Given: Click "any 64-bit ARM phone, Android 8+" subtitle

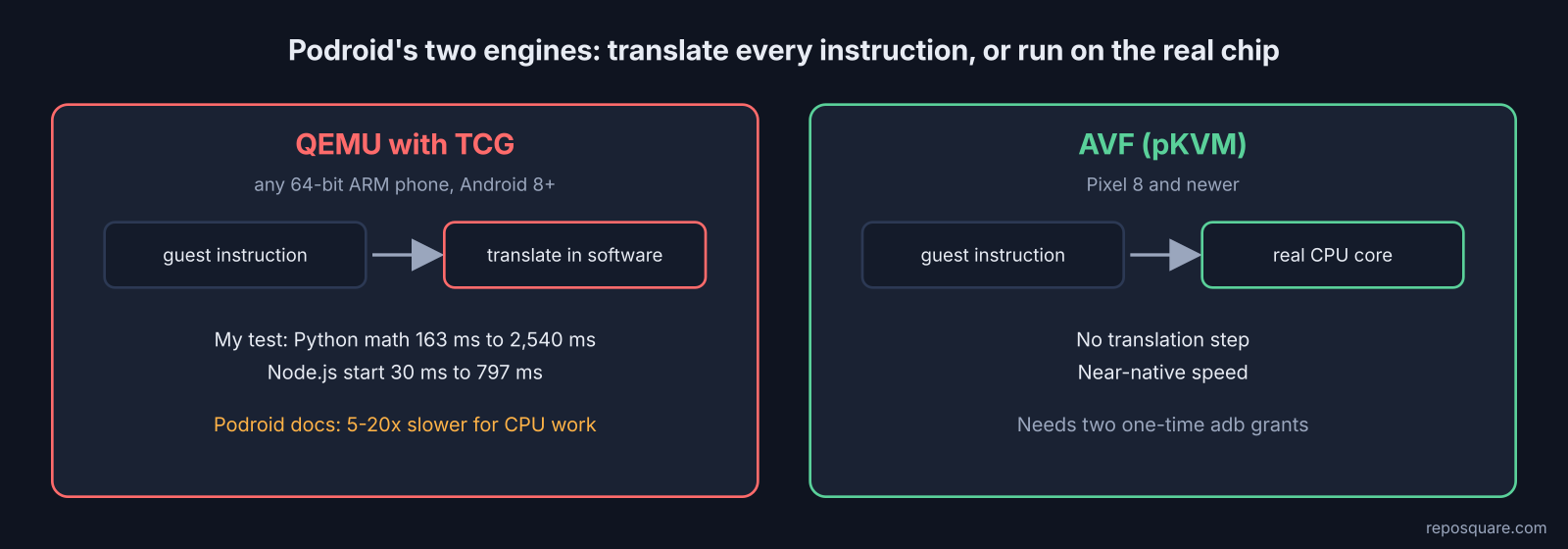Looking at the screenshot, I should [x=405, y=184].
